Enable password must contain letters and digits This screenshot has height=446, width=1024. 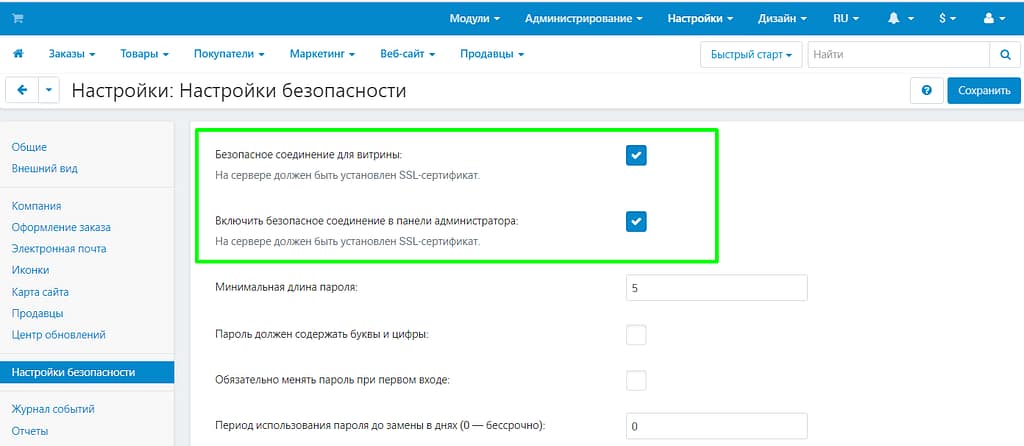636,334
